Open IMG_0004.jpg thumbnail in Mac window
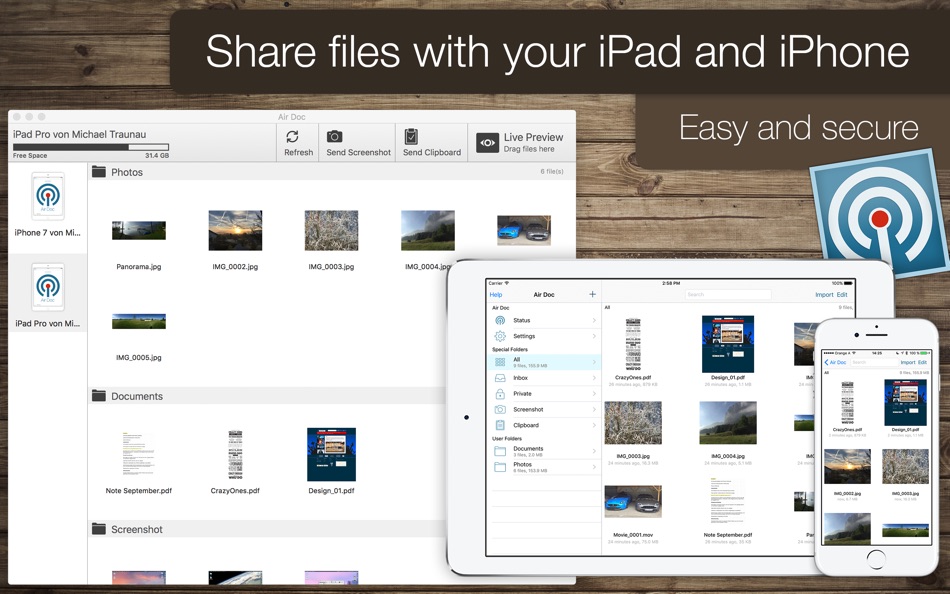This screenshot has width=950, height=594. (x=428, y=230)
